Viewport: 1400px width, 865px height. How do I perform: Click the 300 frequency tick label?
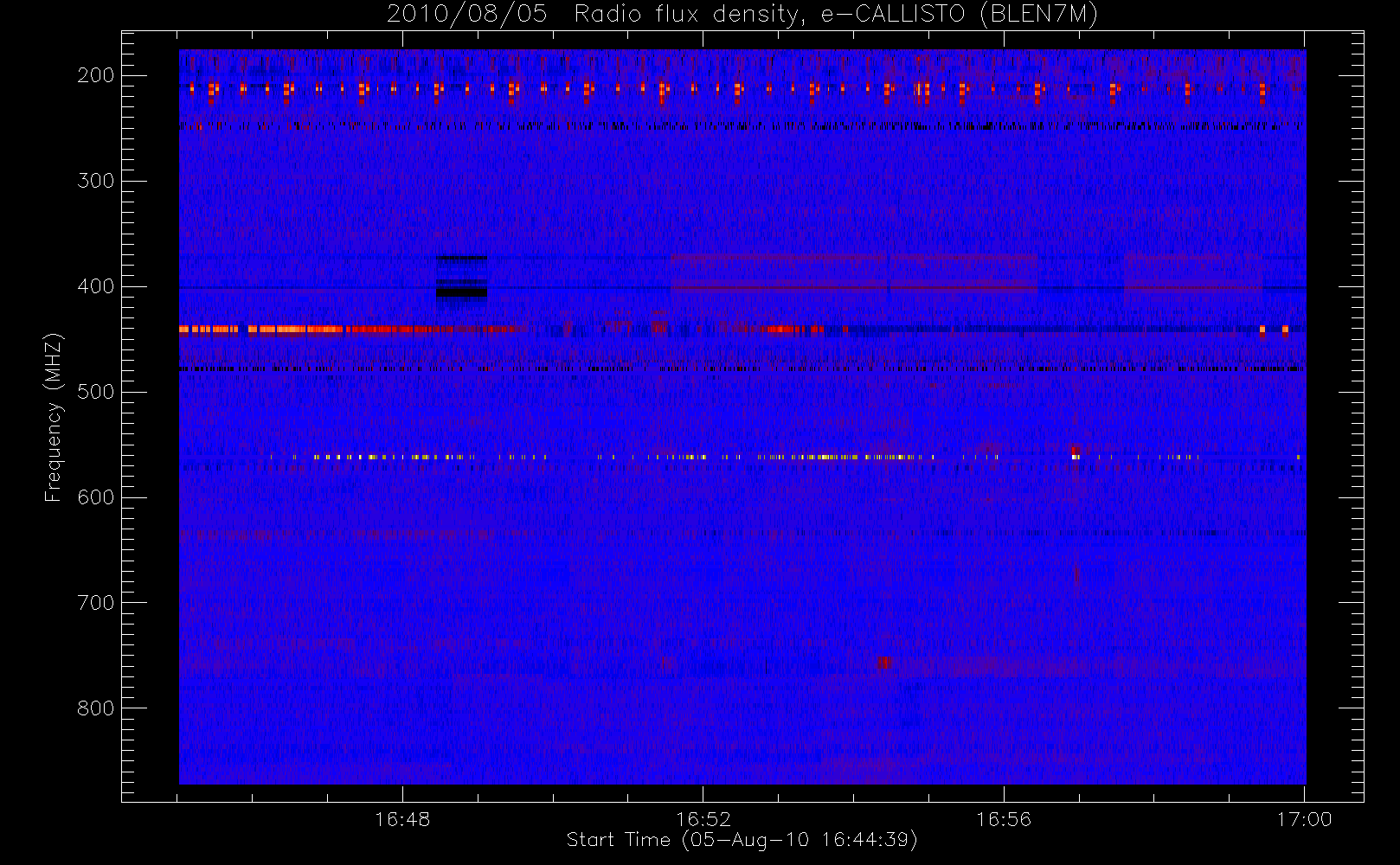96,181
